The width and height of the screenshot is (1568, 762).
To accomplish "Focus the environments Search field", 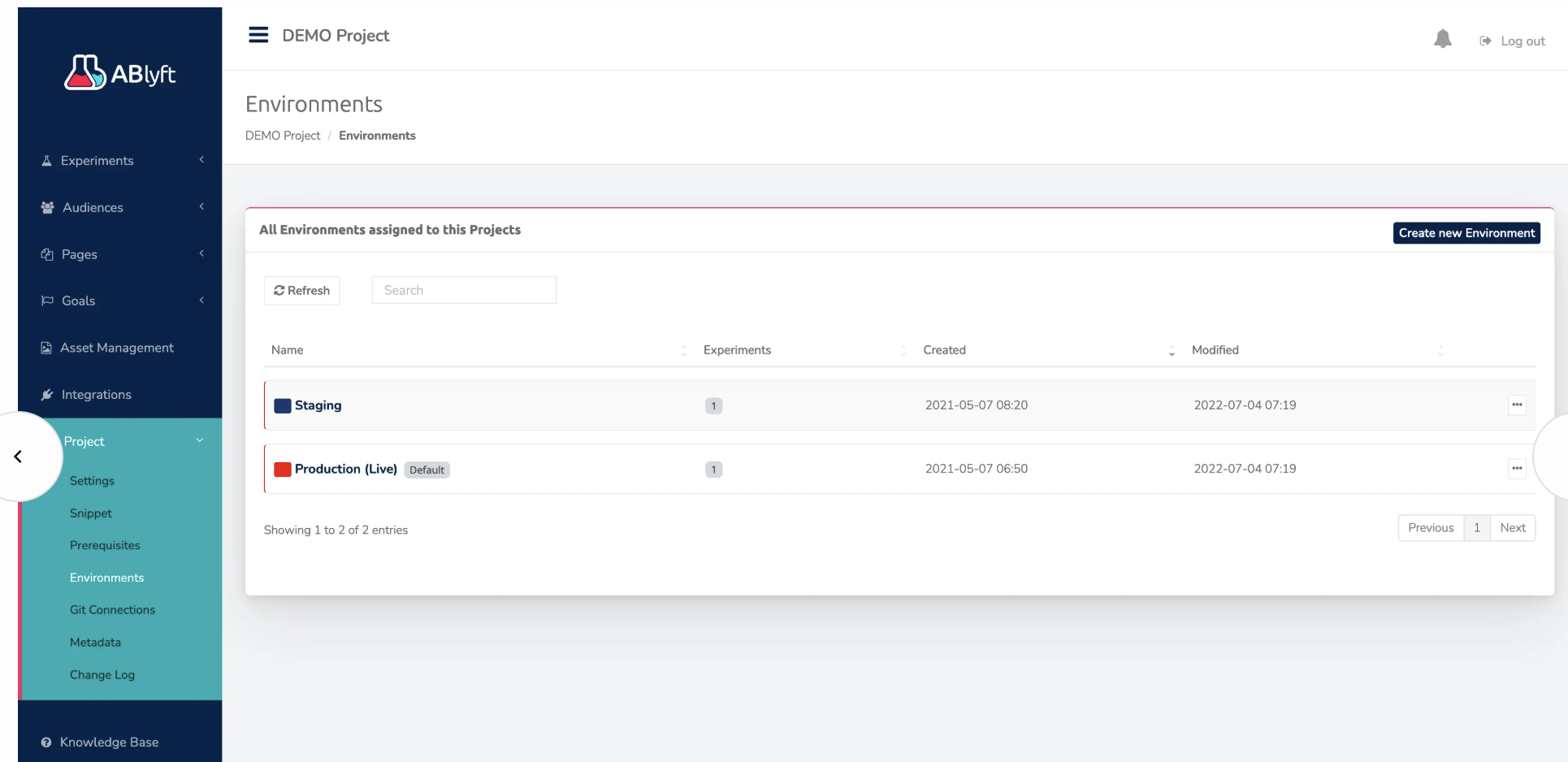I will pos(464,290).
